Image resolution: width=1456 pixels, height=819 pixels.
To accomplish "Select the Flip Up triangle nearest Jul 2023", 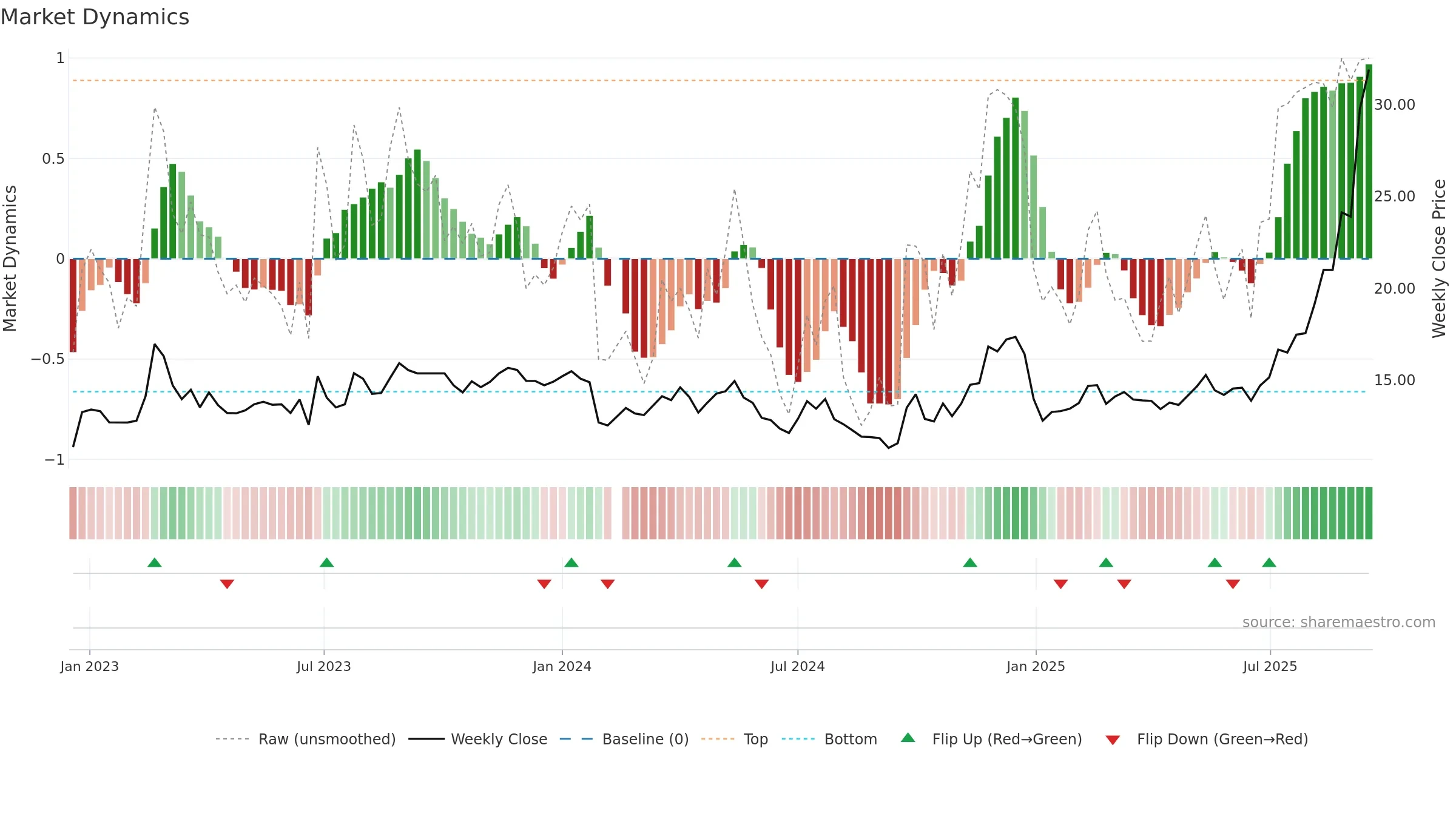I will pyautogui.click(x=327, y=562).
